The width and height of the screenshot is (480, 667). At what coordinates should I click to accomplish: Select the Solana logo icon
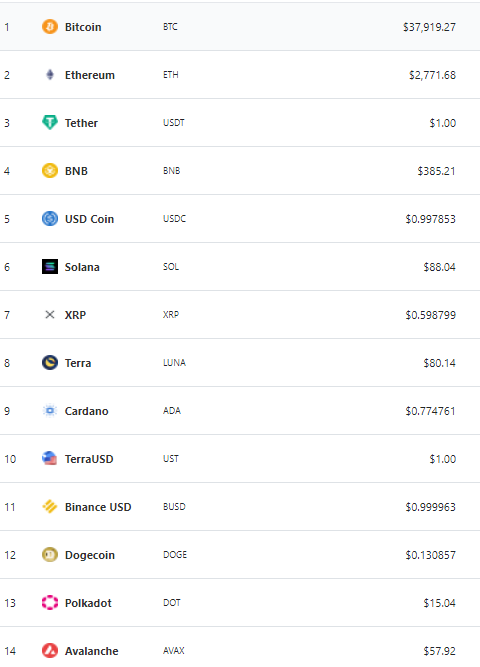(x=50, y=267)
